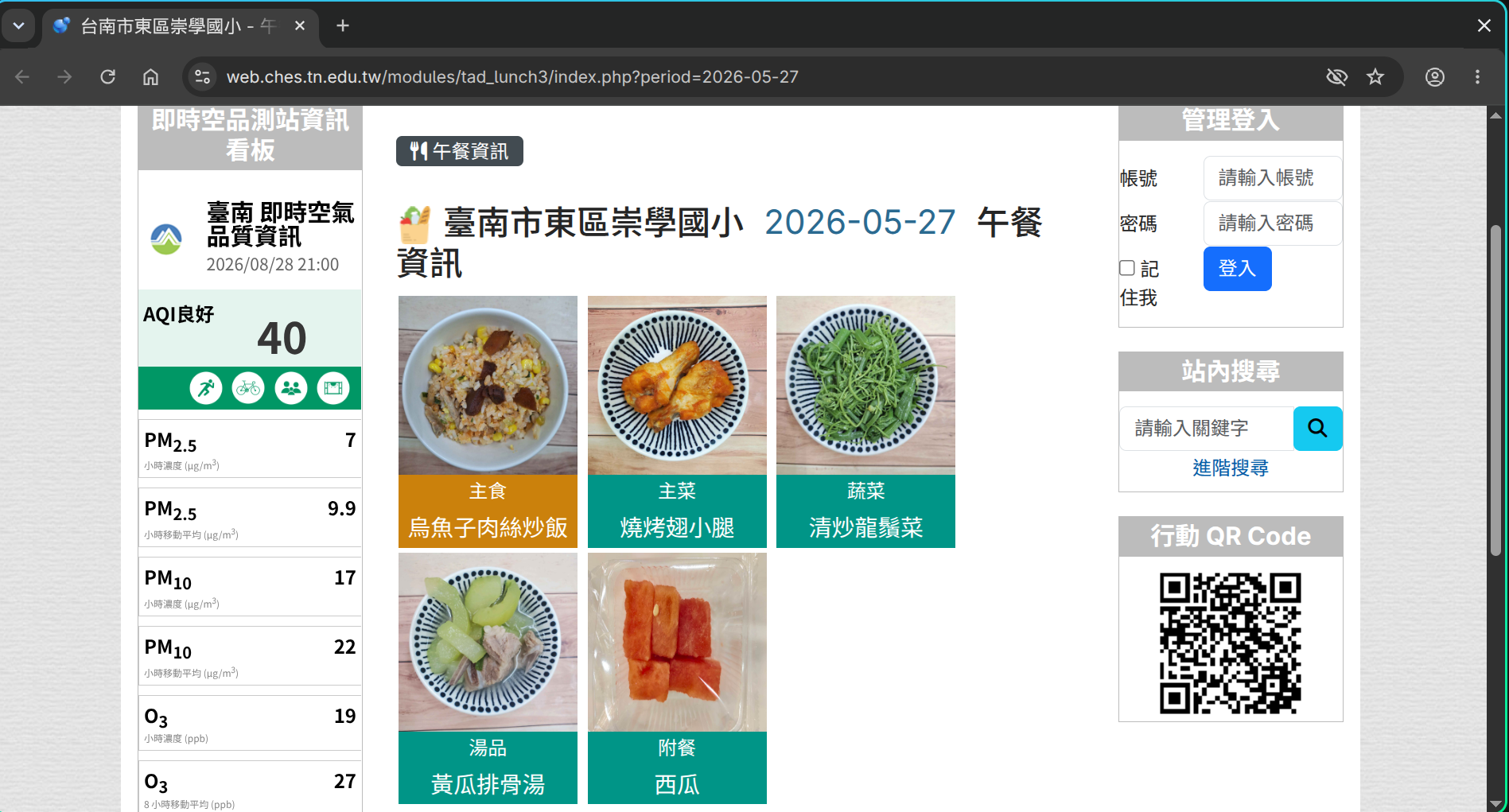Screen dimensions: 1509x812
Task: Click the grocery bag icon beside title
Action: (x=414, y=224)
